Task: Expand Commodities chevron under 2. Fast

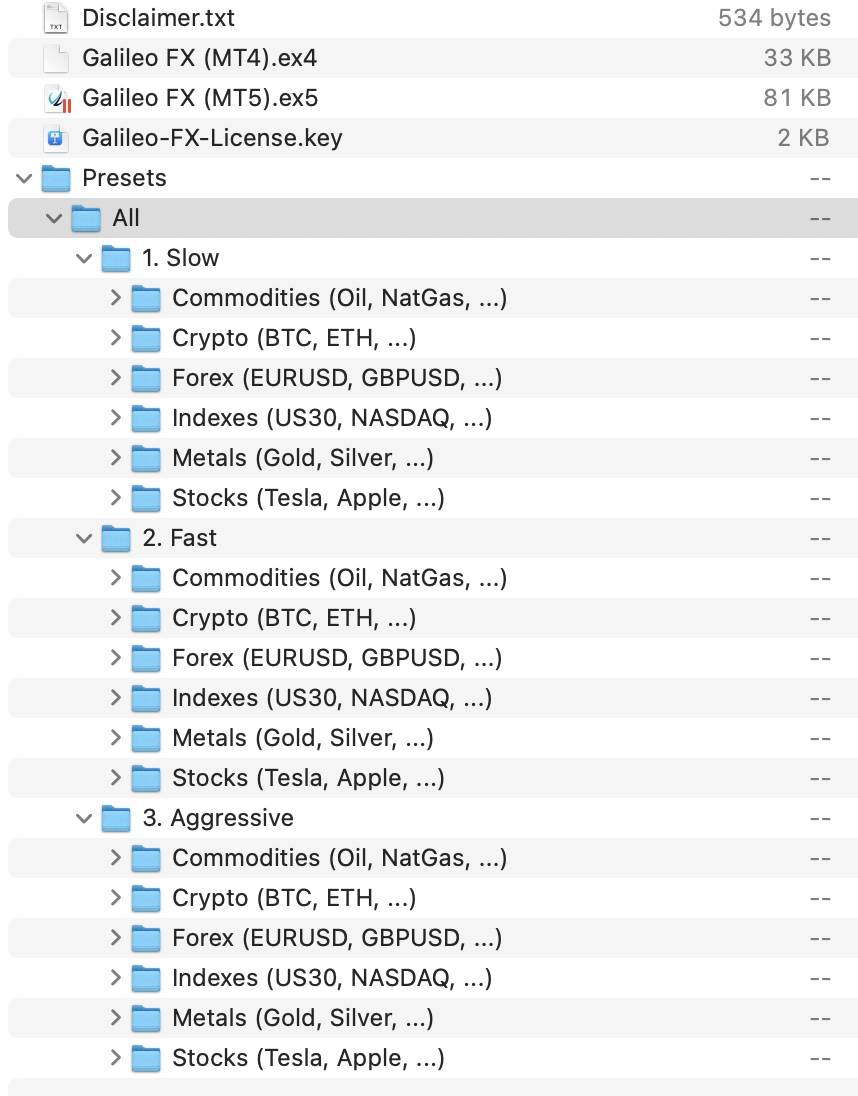Action: point(116,578)
